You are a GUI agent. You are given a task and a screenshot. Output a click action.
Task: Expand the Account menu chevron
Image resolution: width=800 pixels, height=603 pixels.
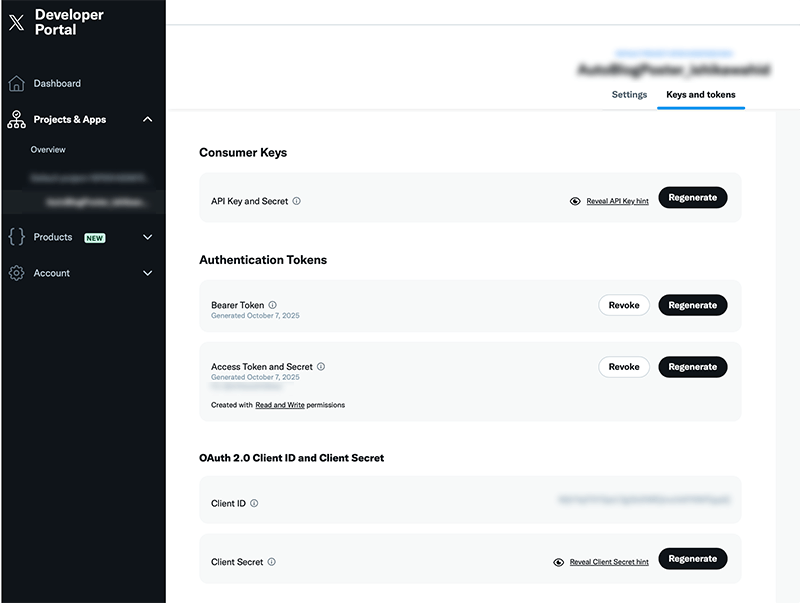(148, 273)
